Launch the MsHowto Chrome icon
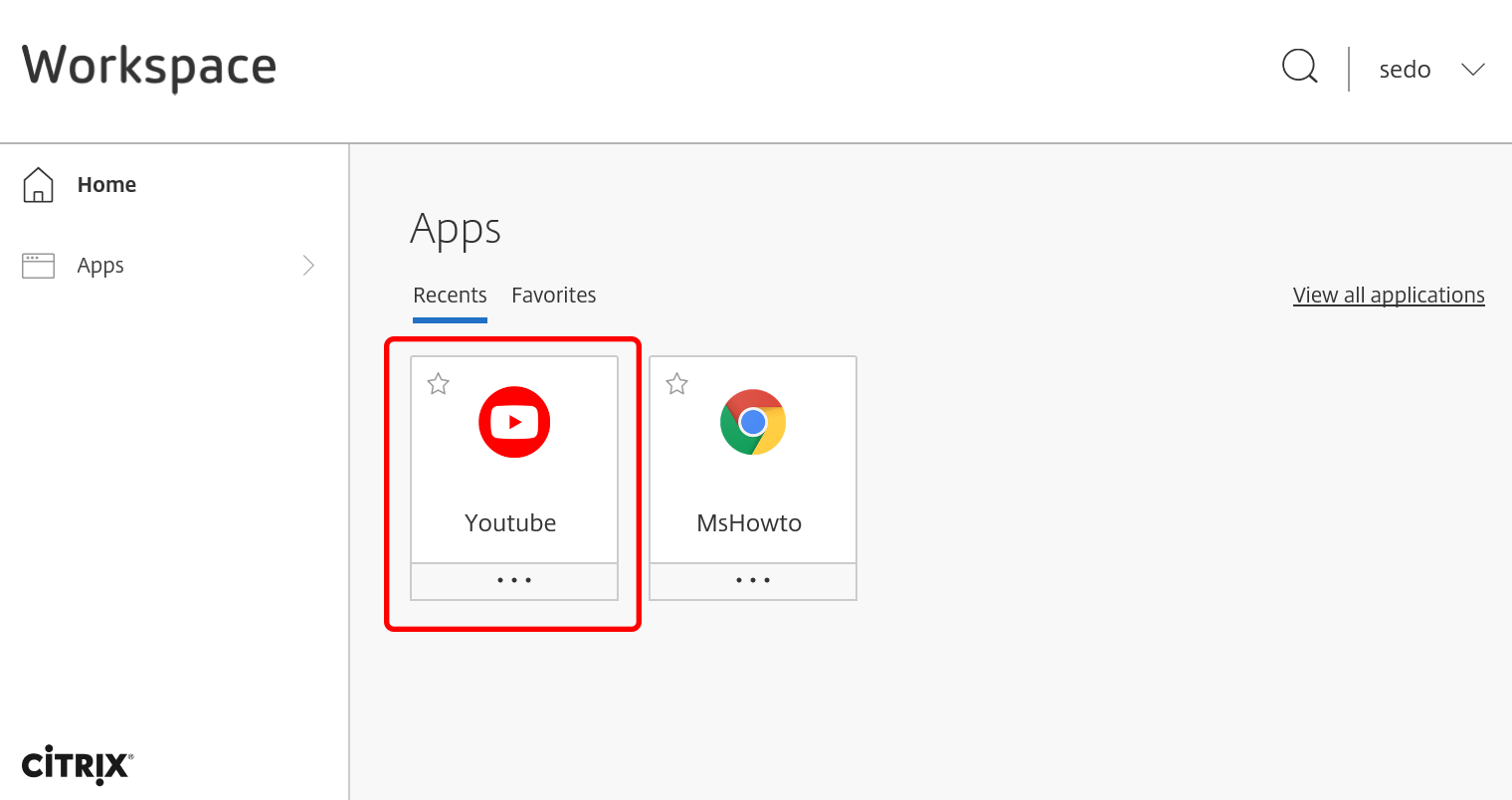 click(753, 422)
